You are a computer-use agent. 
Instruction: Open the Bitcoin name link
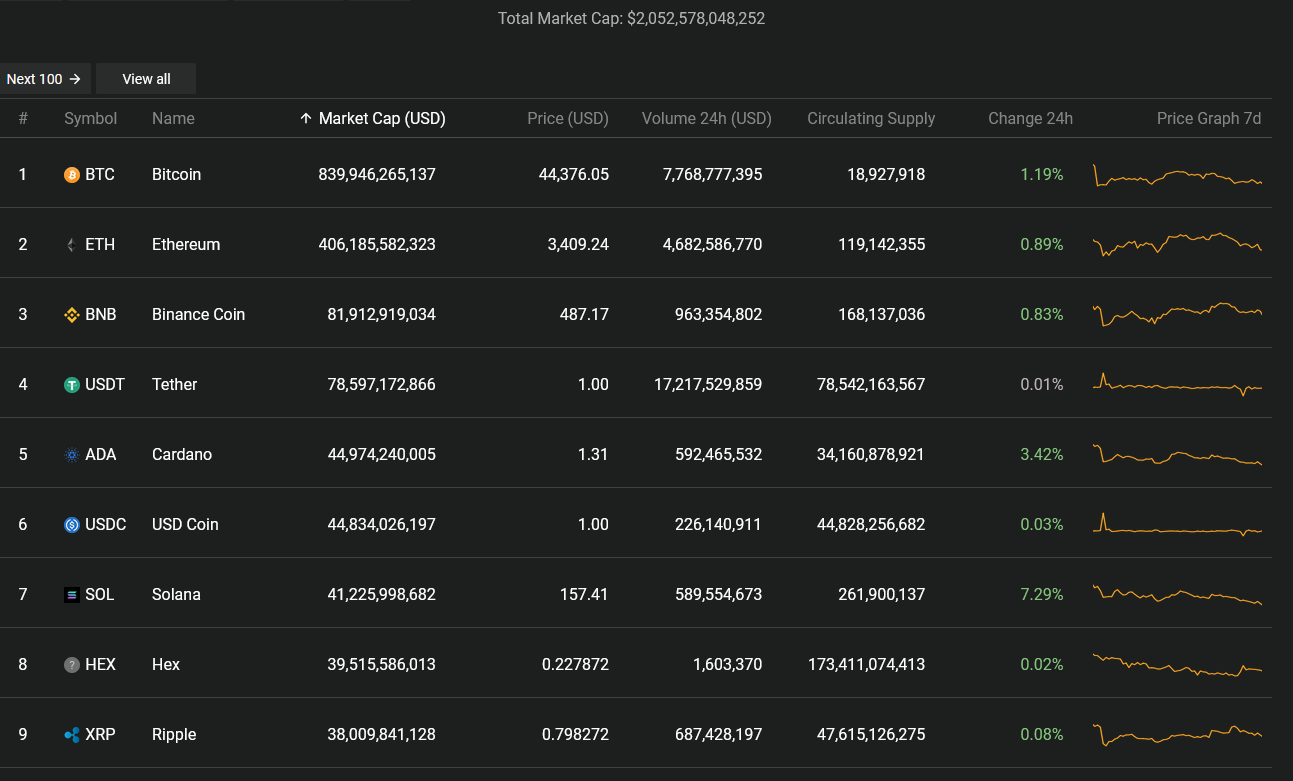(176, 174)
